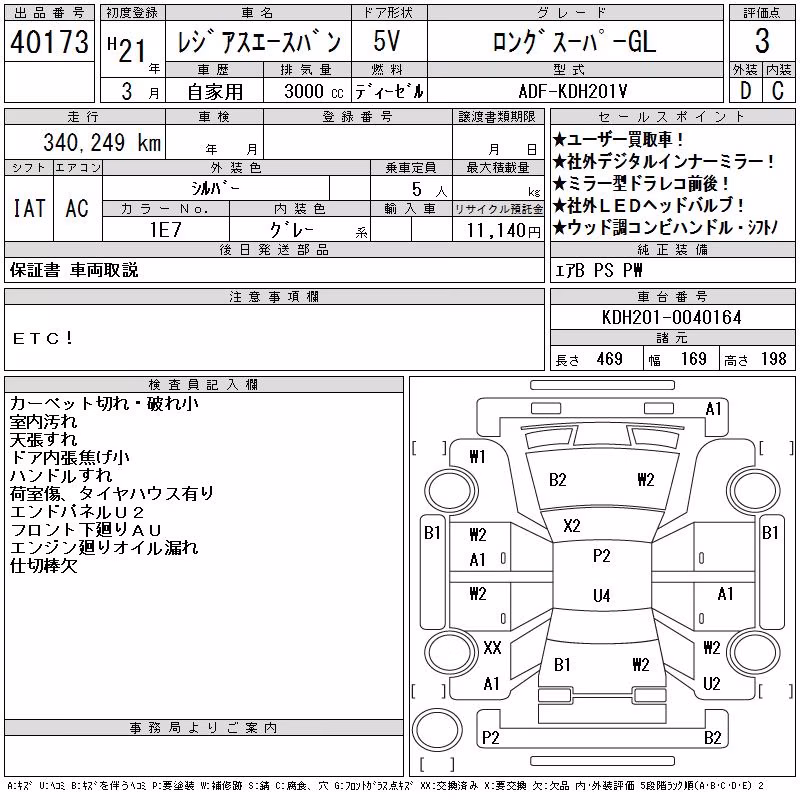Click the car name レジアスエースバン
The height and width of the screenshot is (800, 800).
tap(259, 42)
